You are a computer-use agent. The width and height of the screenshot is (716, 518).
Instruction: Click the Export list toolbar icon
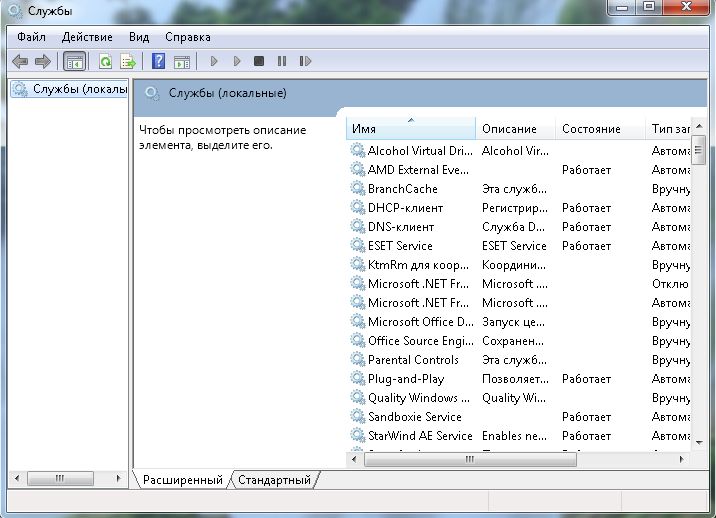(x=128, y=61)
